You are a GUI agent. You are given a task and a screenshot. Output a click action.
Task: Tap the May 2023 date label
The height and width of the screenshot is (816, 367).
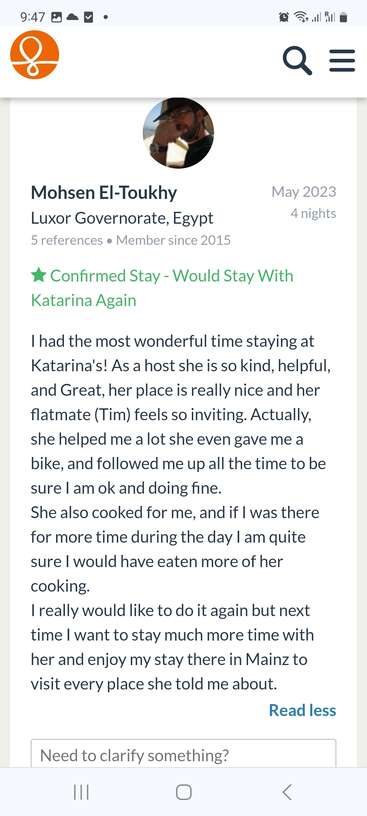coord(303,192)
